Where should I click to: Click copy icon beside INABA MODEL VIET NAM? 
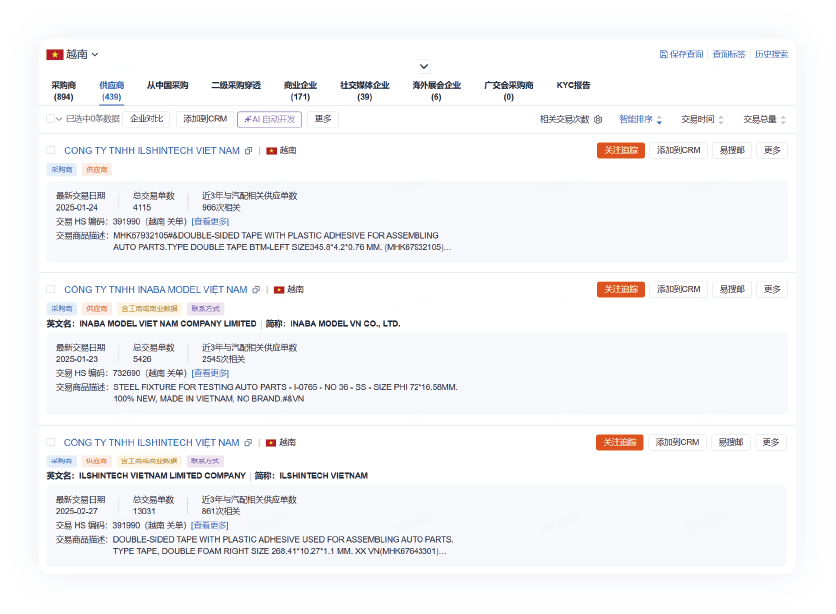(x=256, y=290)
